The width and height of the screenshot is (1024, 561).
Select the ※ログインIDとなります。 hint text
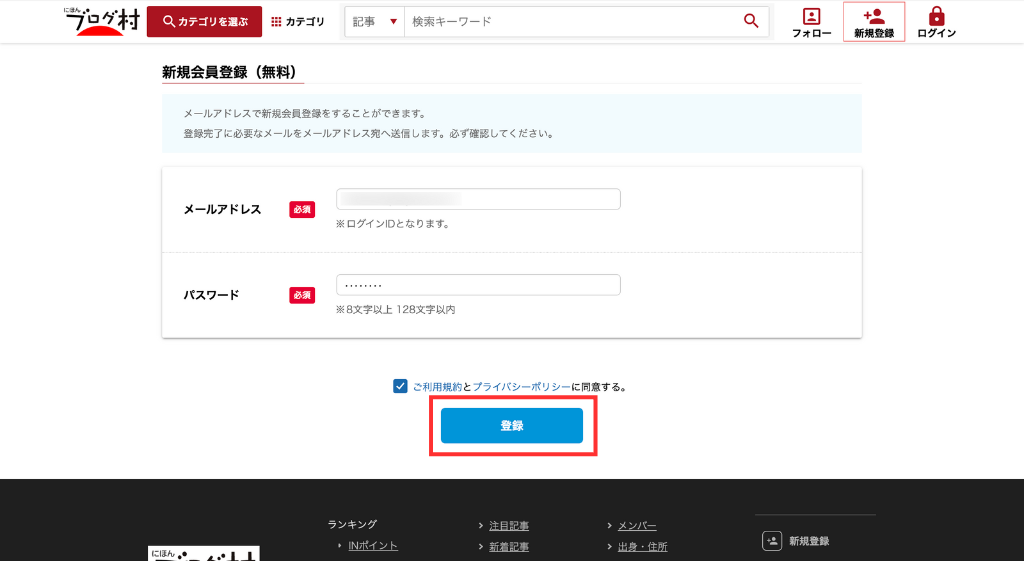(x=392, y=224)
